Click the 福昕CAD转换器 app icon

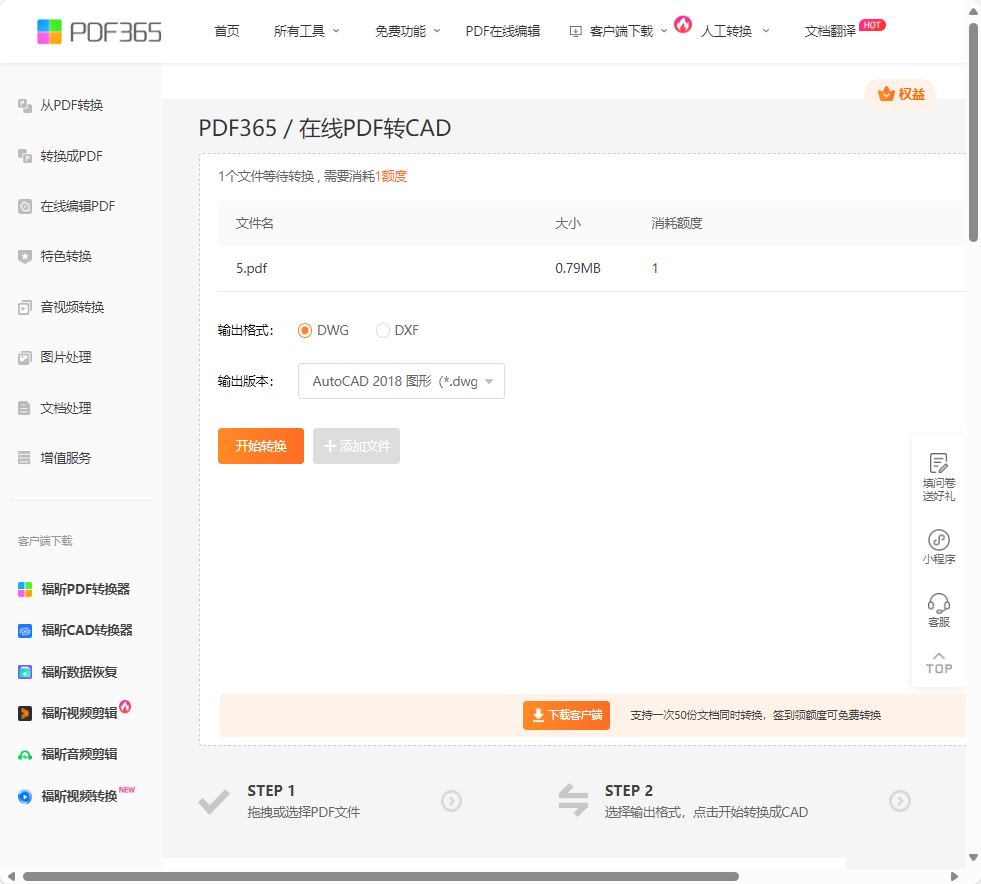[25, 631]
